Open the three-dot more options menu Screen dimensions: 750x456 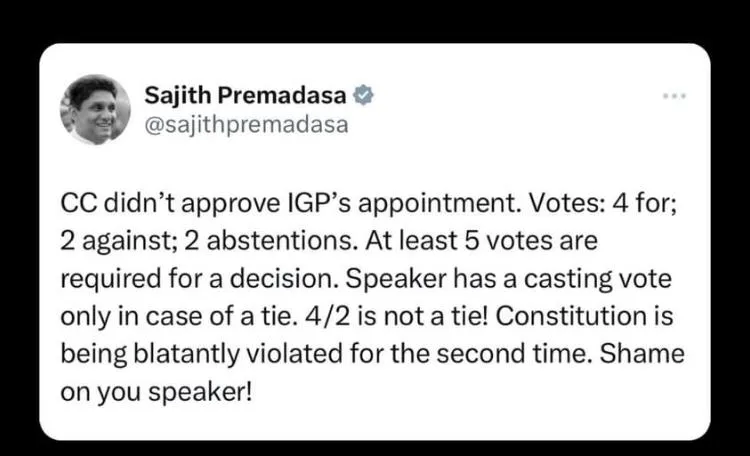(674, 96)
